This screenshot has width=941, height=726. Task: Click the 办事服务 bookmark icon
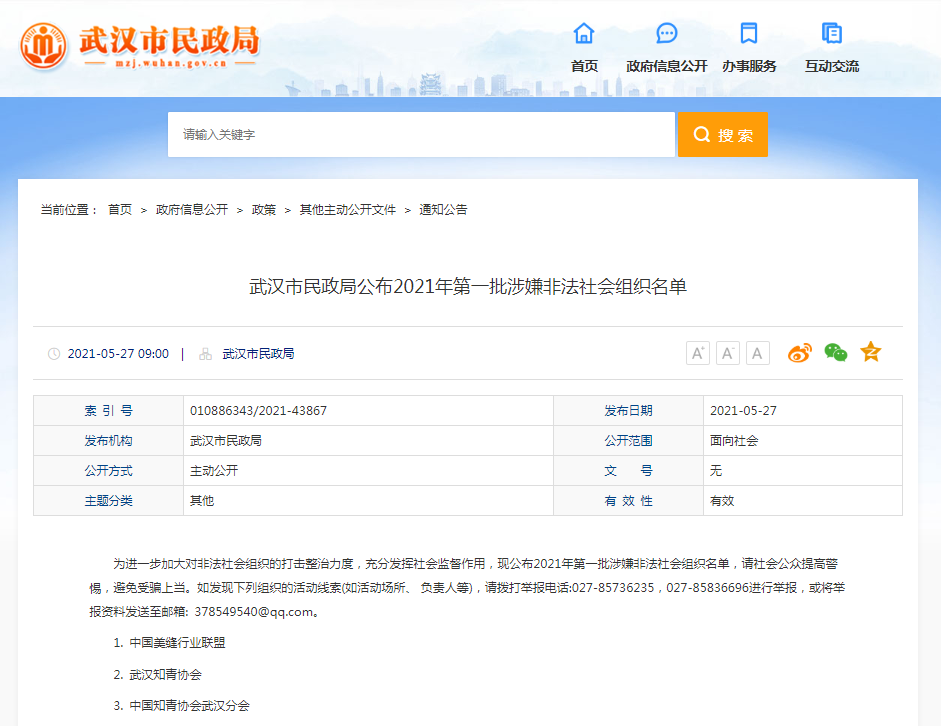tap(748, 33)
